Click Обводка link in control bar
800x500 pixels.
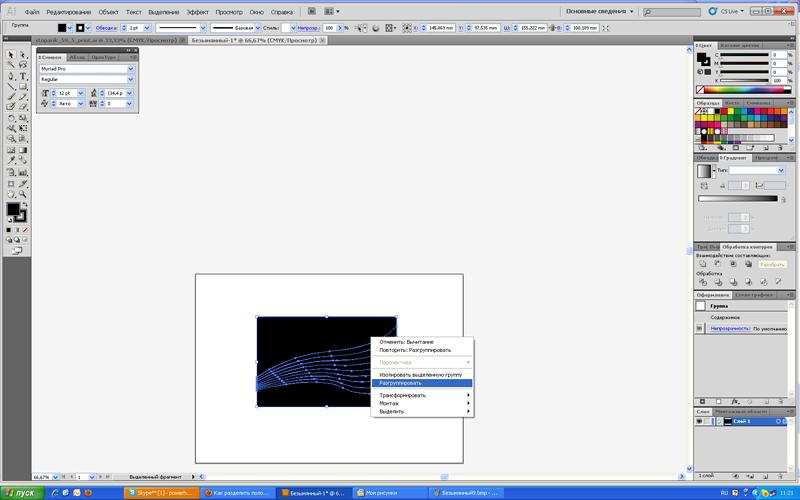point(106,28)
